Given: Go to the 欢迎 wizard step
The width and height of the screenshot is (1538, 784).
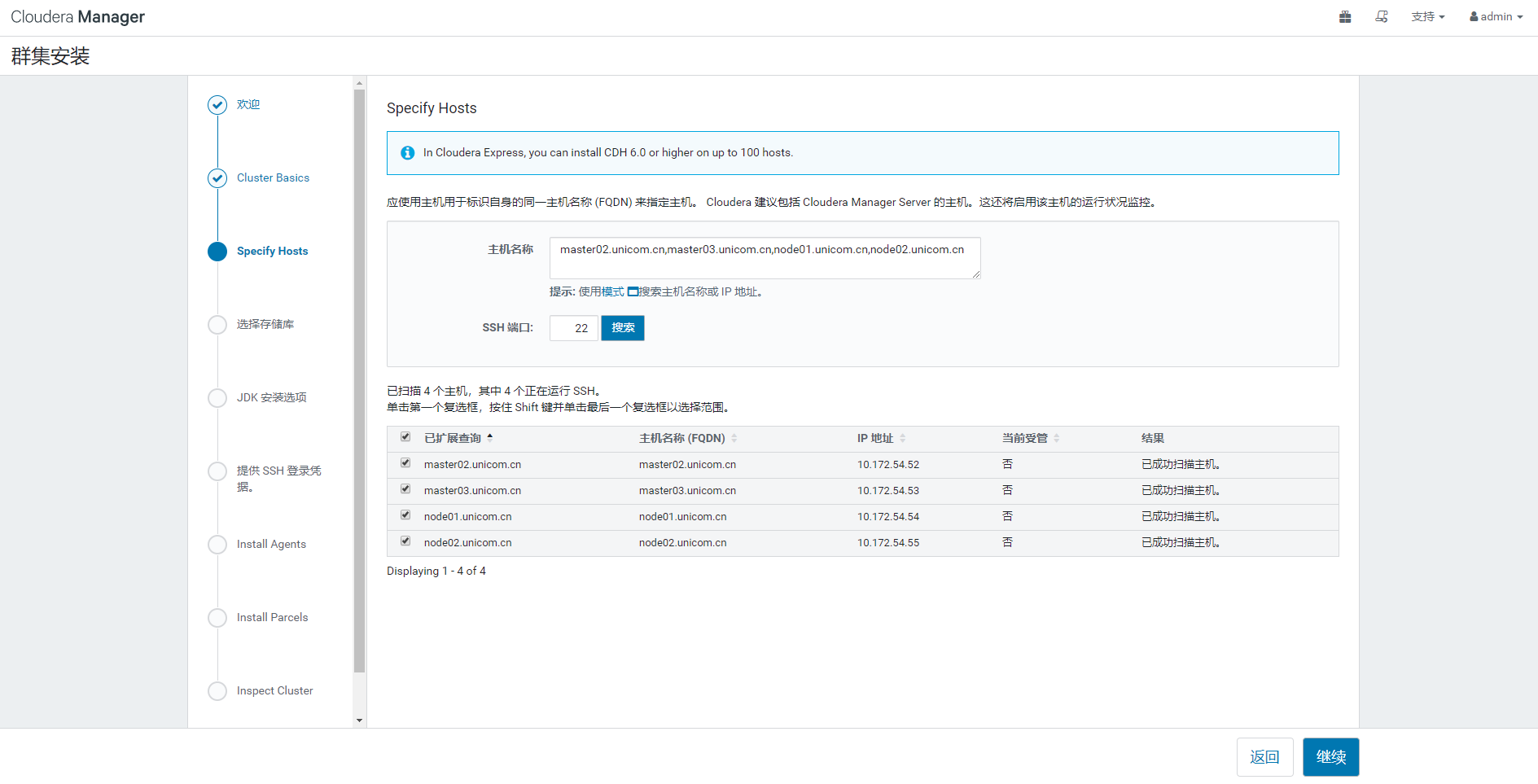Looking at the screenshot, I should [x=248, y=104].
